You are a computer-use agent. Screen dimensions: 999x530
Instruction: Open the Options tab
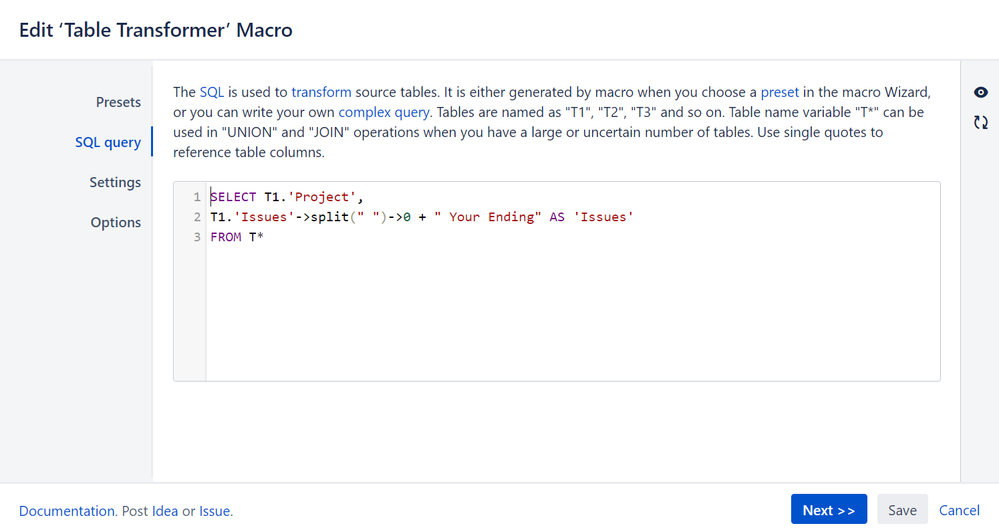pos(116,222)
